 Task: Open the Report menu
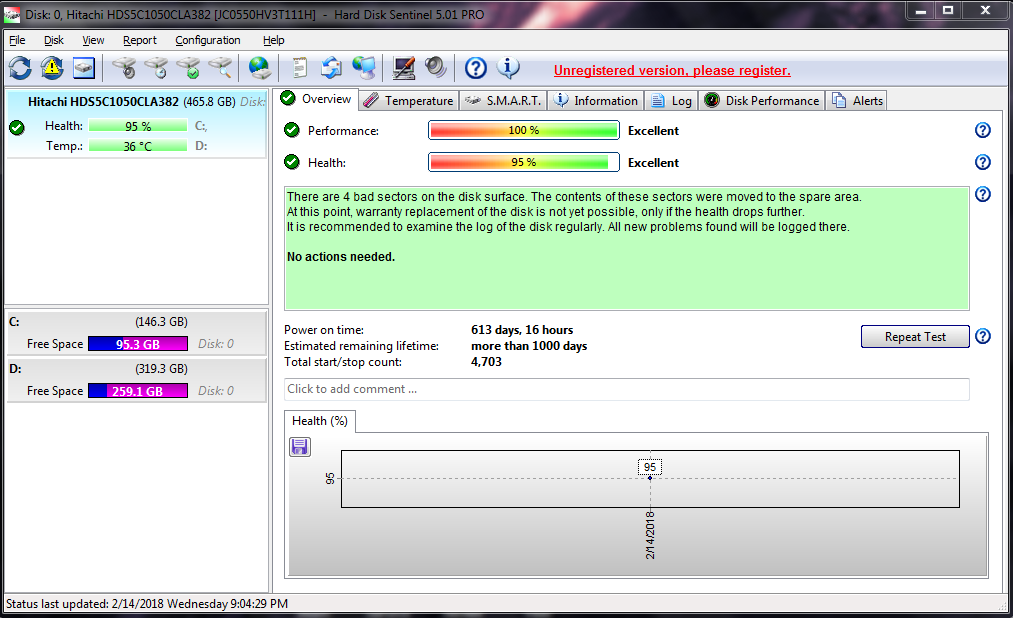140,40
